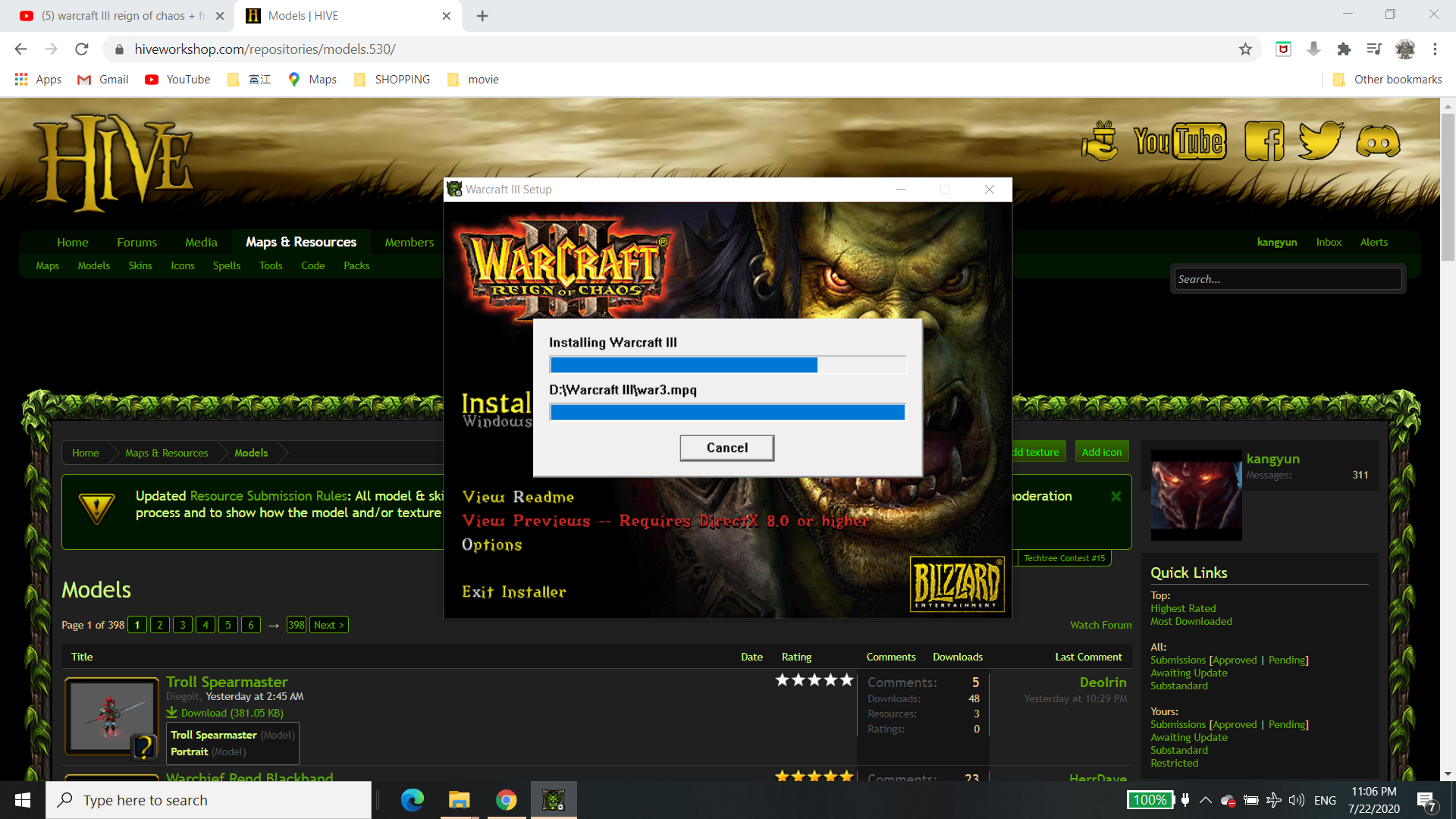Click the kangyun profile avatar
The height and width of the screenshot is (819, 1456).
(1196, 495)
